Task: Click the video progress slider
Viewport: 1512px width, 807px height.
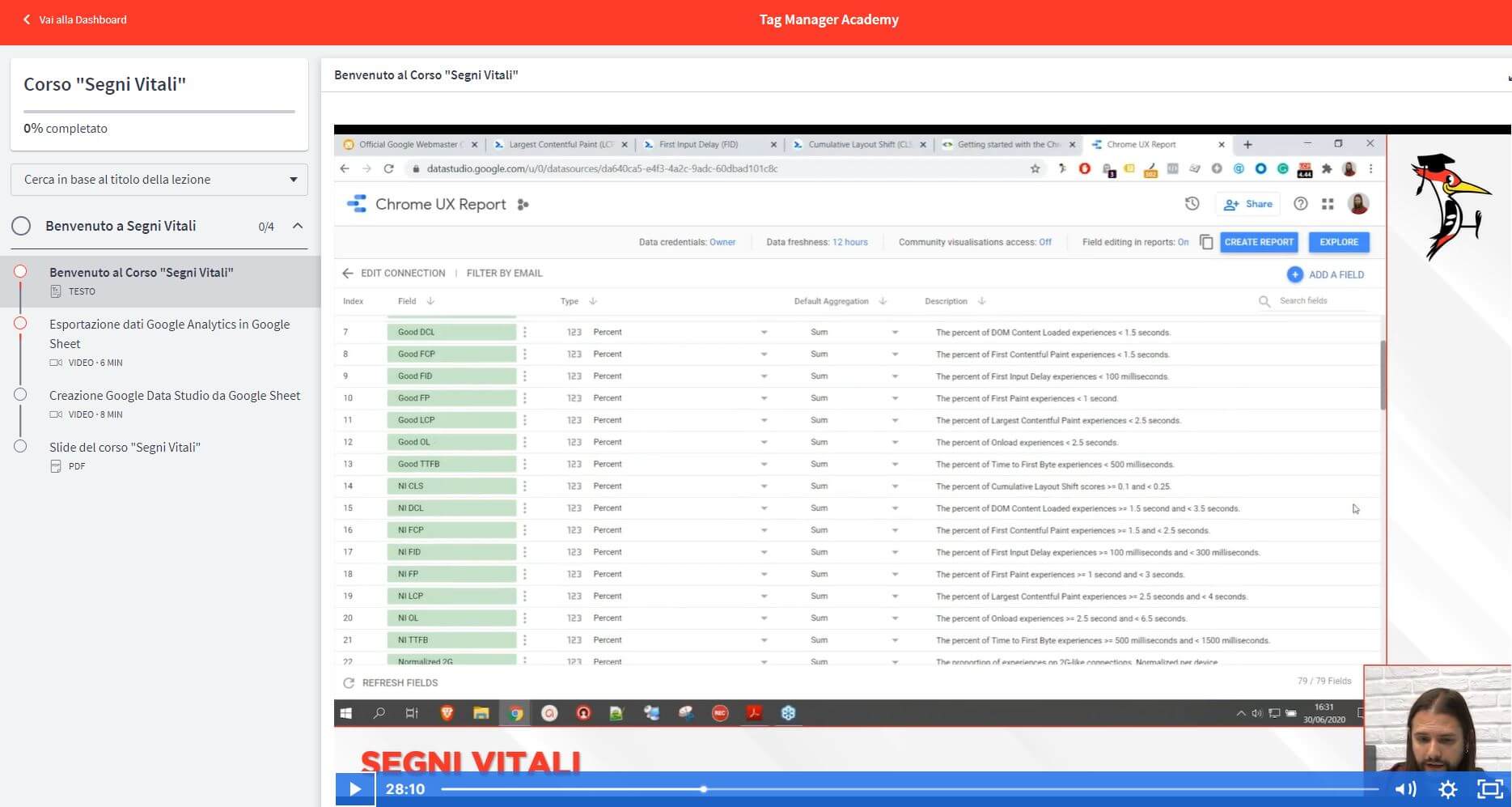Action: (x=909, y=789)
